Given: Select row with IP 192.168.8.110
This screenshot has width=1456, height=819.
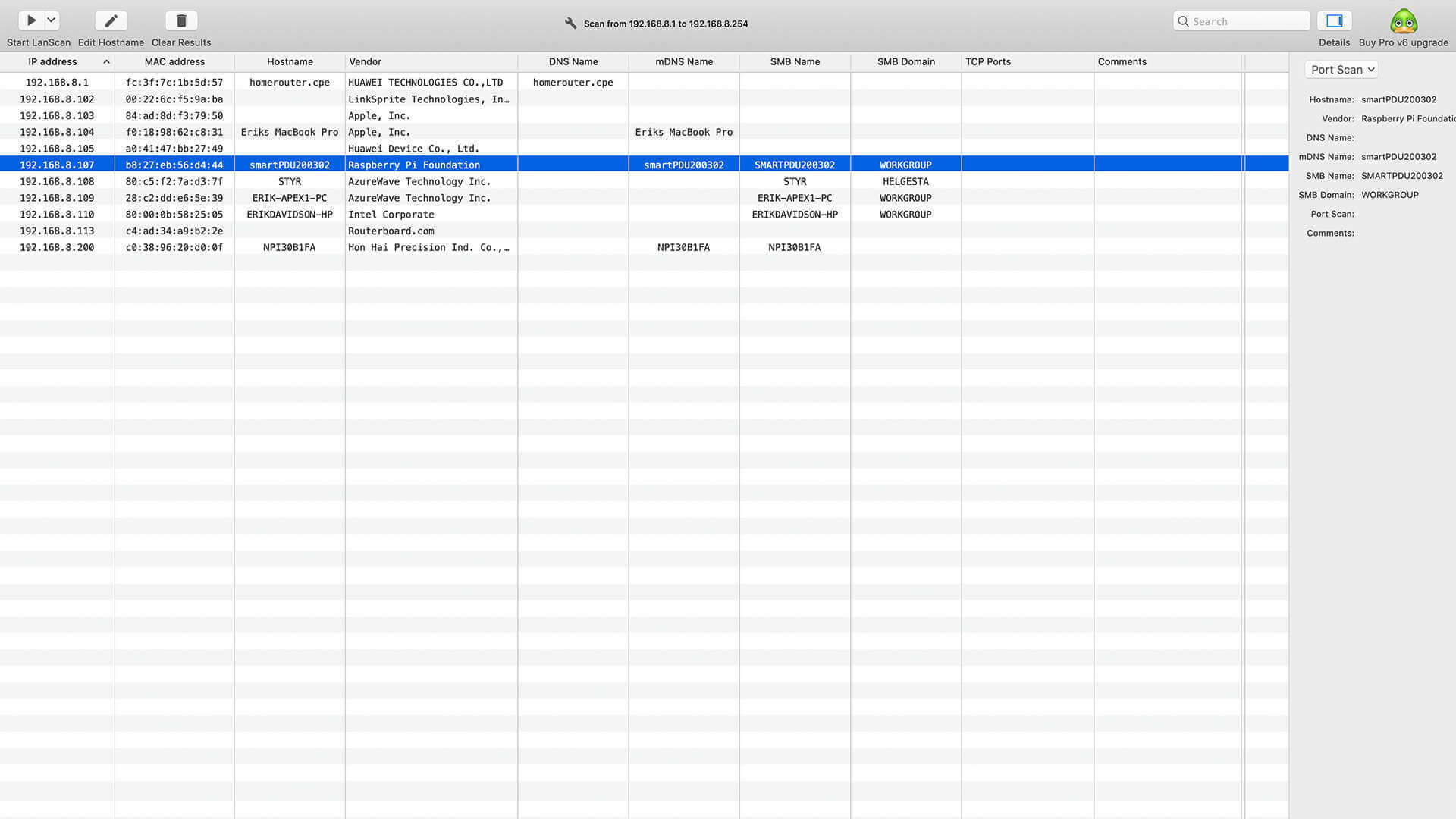Looking at the screenshot, I should coord(645,215).
